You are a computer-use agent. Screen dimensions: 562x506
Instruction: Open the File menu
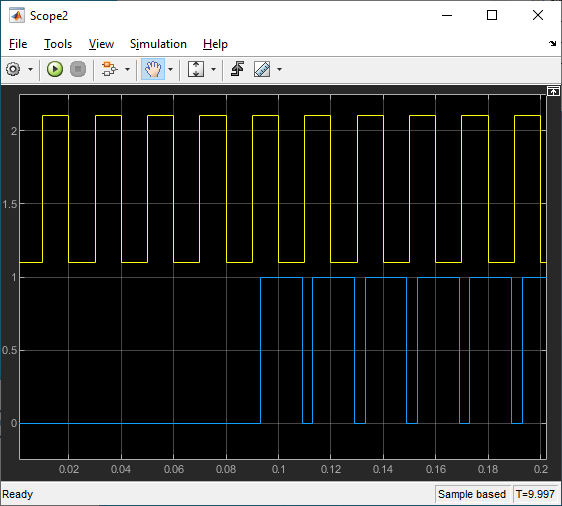18,44
